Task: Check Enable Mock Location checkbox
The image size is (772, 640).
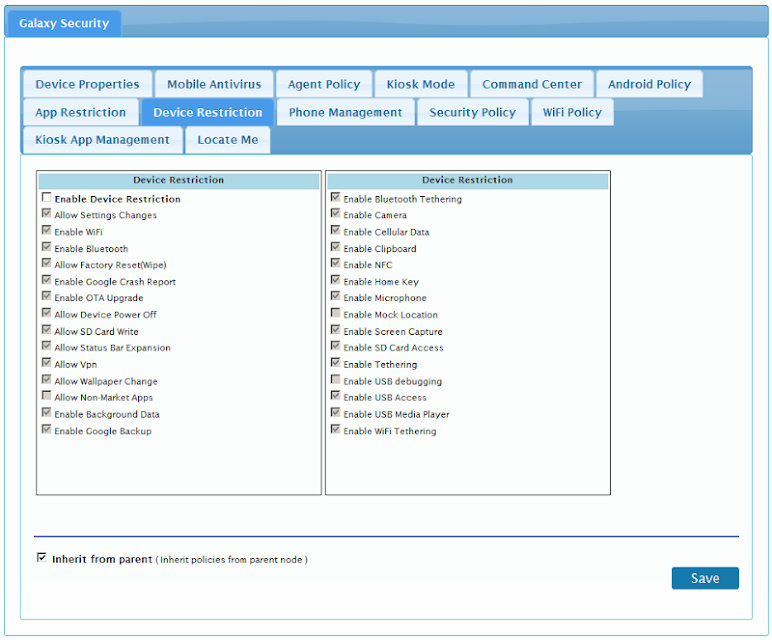Action: pyautogui.click(x=336, y=313)
